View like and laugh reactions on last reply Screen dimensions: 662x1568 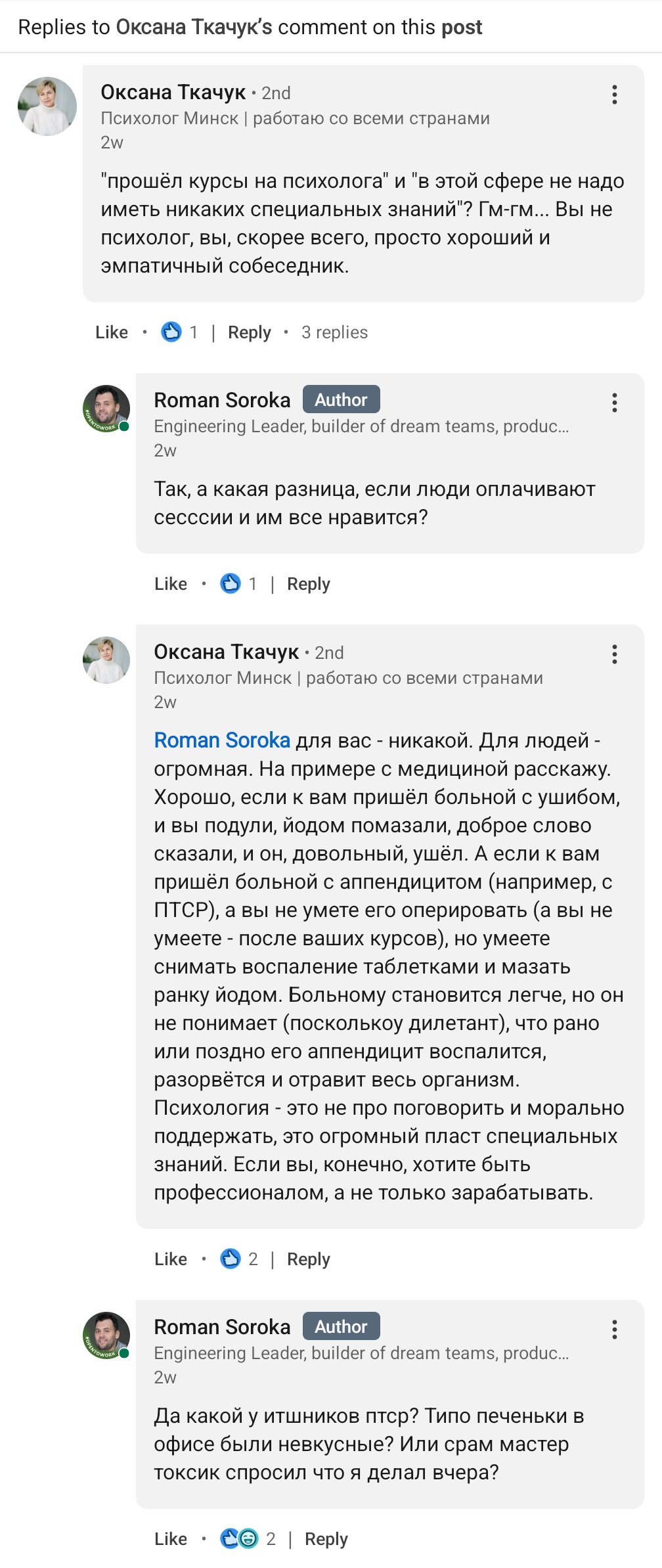239,1538
